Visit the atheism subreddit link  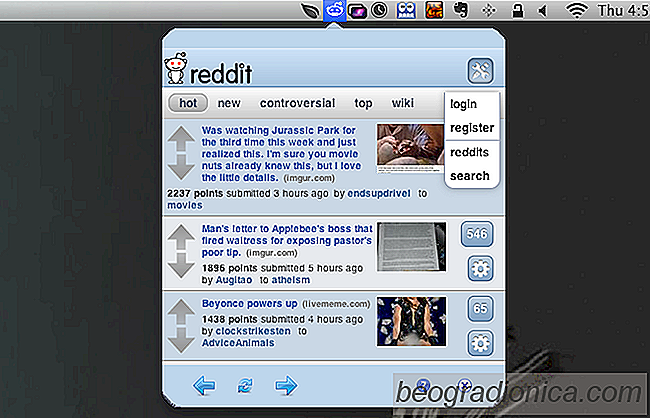291,280
